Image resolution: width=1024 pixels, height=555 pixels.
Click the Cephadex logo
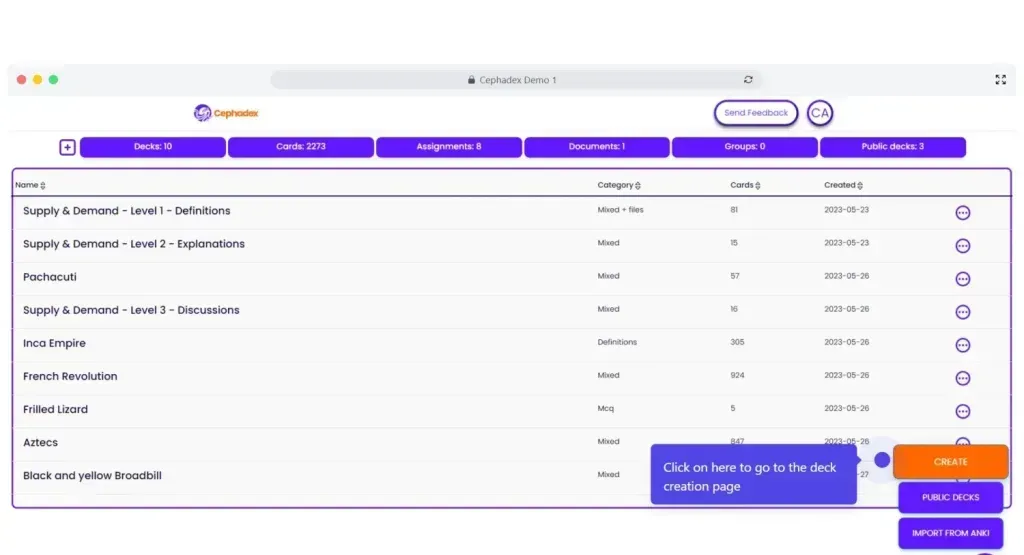(226, 113)
